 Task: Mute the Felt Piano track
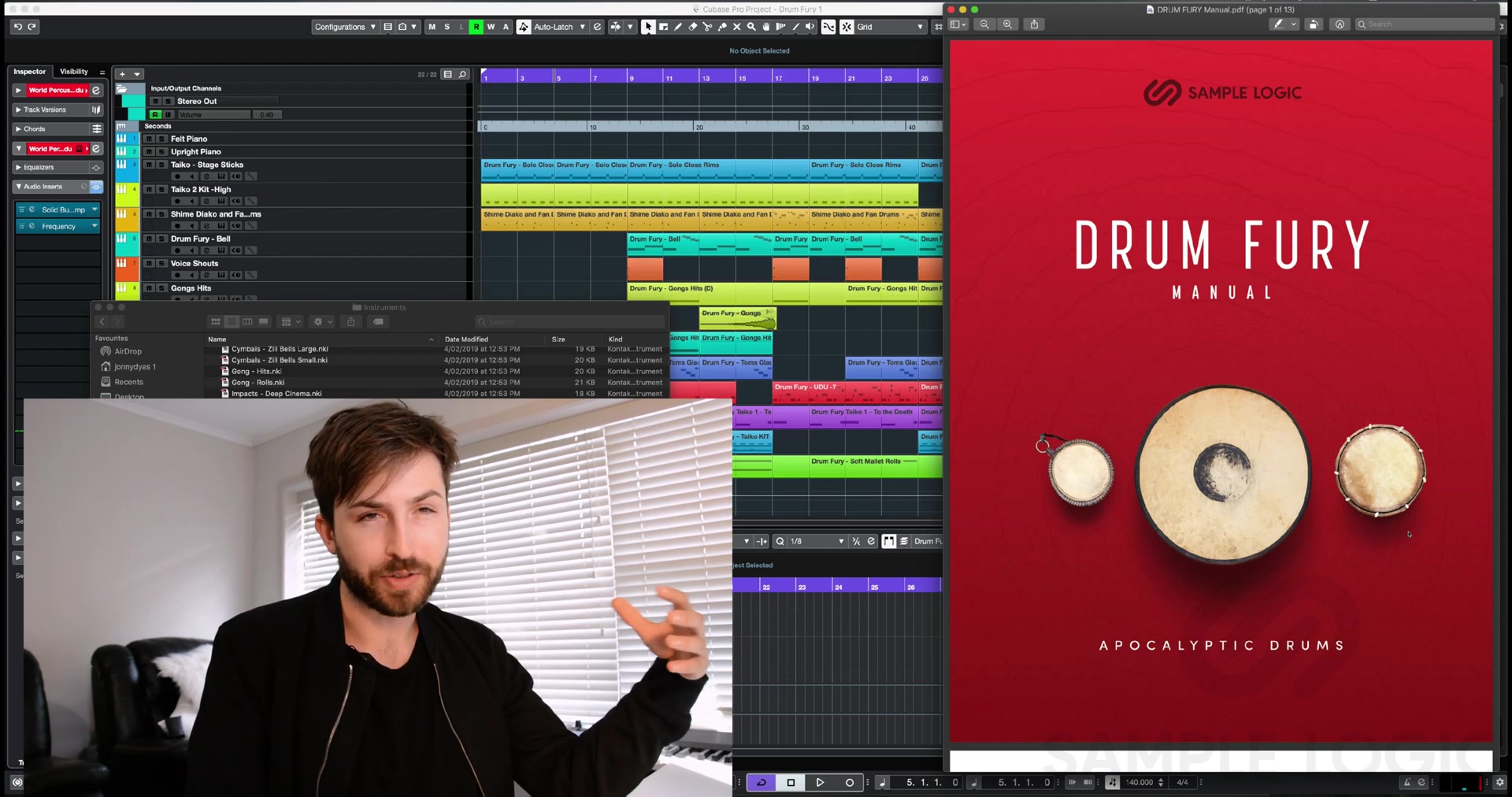pyautogui.click(x=149, y=139)
